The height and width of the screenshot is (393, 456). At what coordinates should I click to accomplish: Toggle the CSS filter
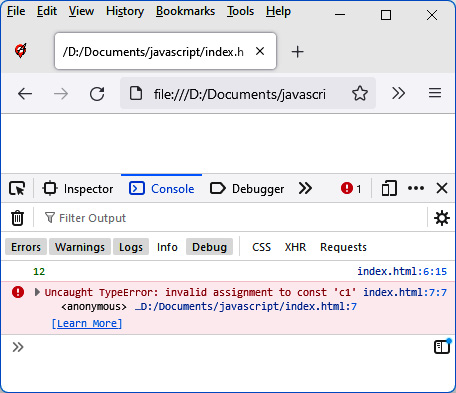[261, 247]
